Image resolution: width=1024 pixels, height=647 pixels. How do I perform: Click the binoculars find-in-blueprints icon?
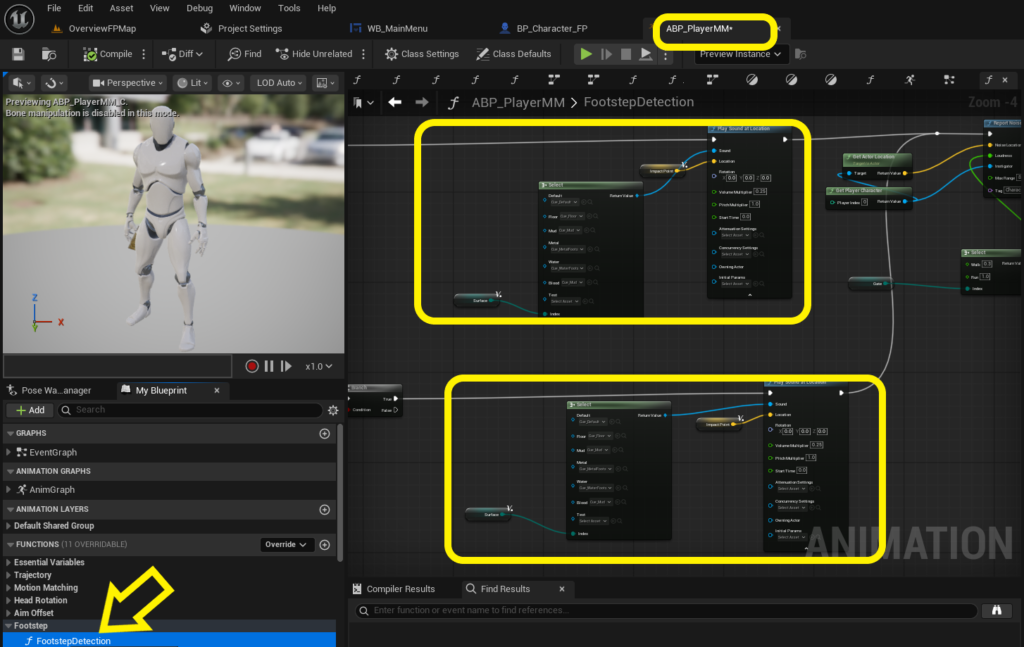[x=997, y=610]
